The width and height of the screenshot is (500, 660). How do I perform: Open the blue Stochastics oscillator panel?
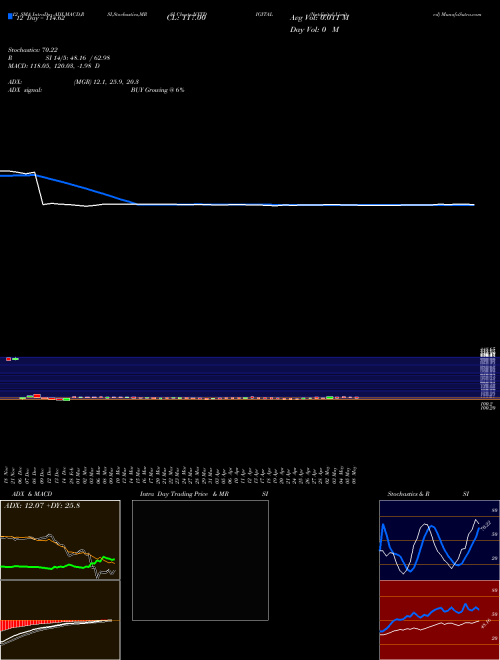(439, 540)
